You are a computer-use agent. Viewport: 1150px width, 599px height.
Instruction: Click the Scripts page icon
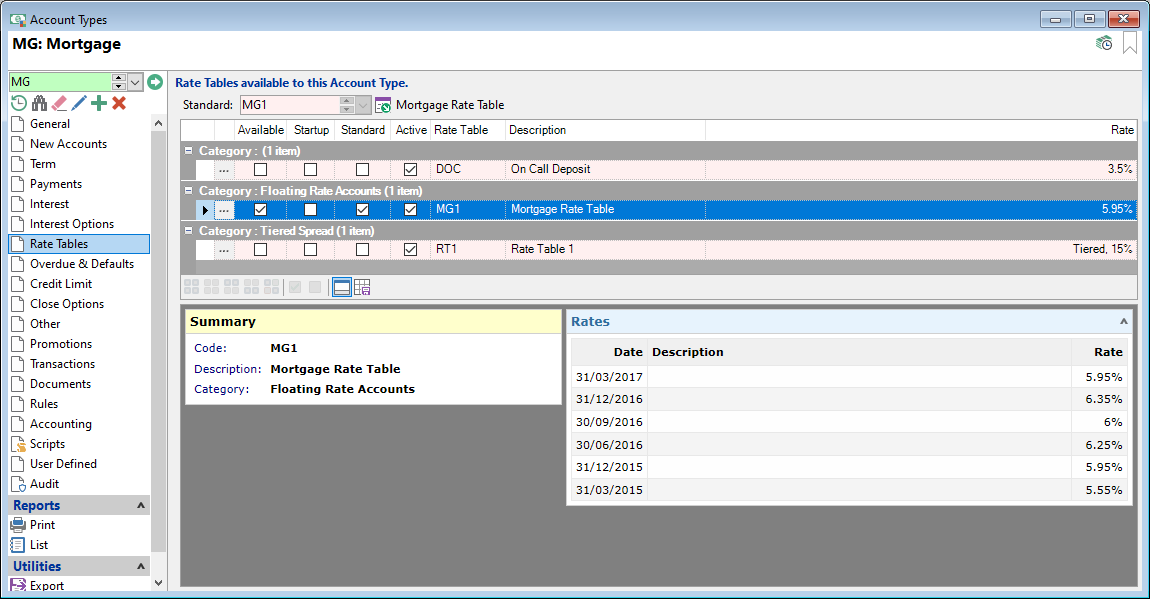coord(18,444)
